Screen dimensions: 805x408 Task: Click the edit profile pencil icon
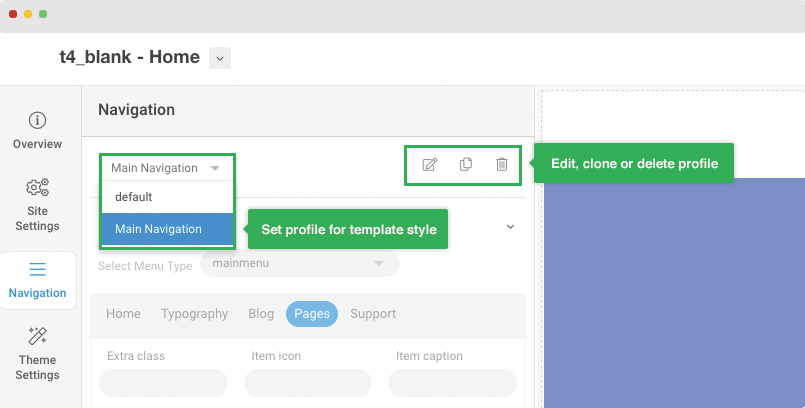coord(430,165)
